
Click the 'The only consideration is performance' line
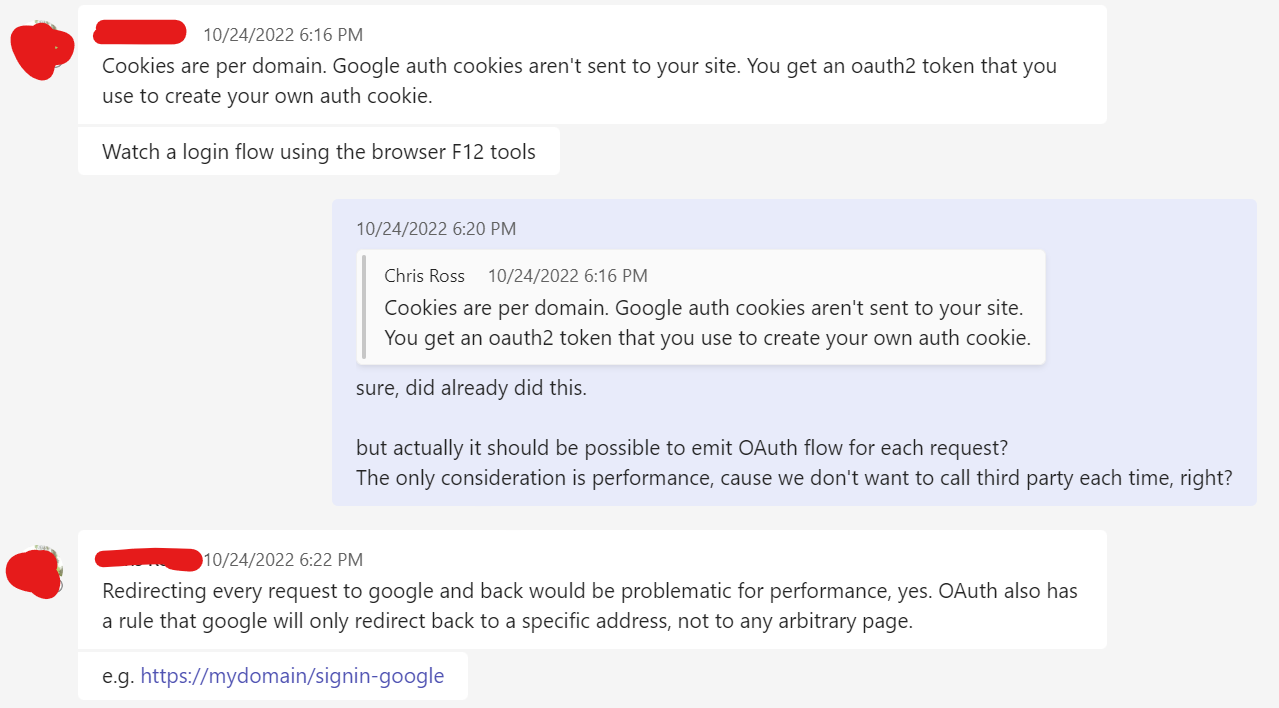click(794, 478)
